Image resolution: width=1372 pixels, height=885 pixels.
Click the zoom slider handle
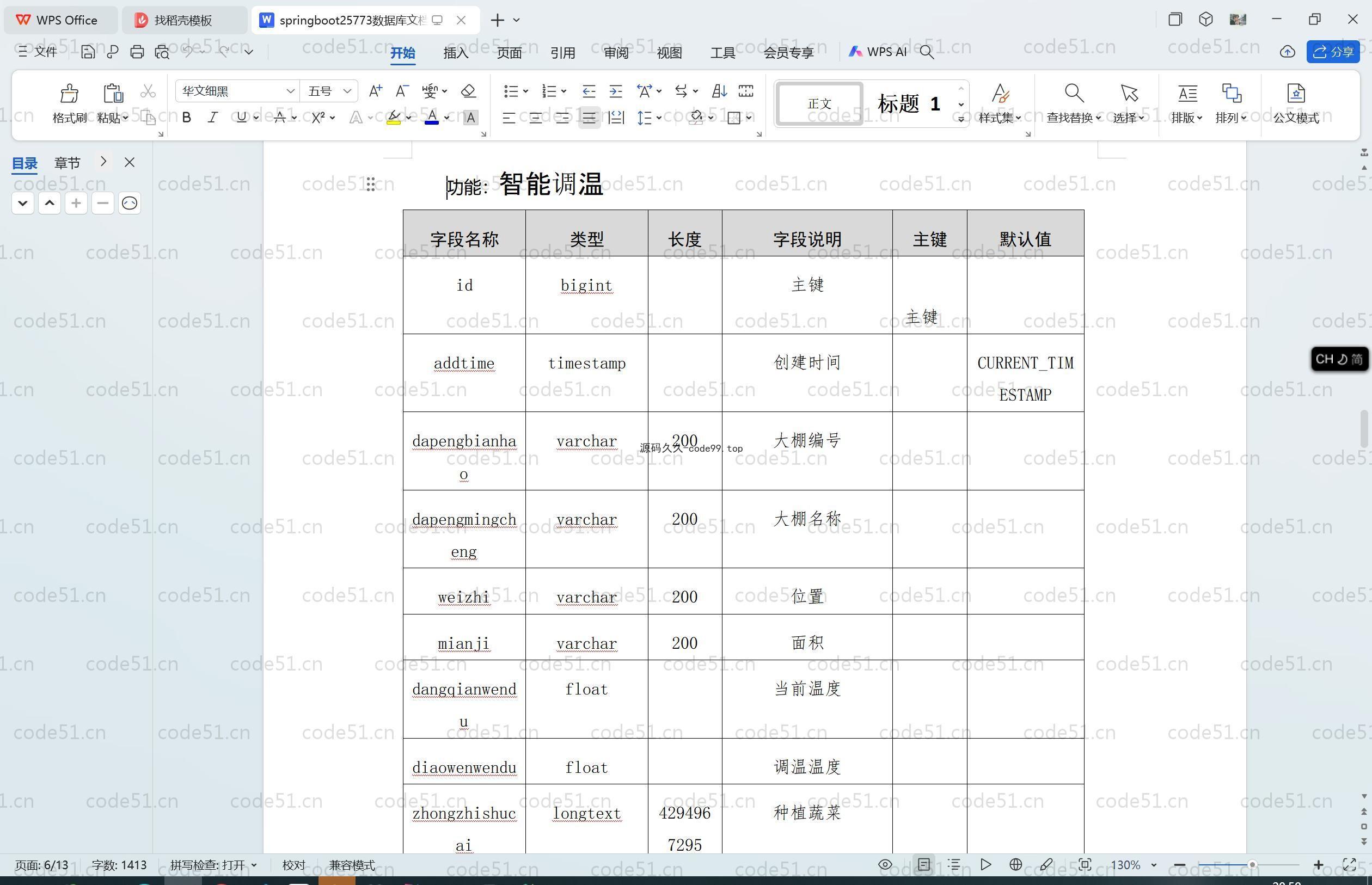tap(1252, 864)
